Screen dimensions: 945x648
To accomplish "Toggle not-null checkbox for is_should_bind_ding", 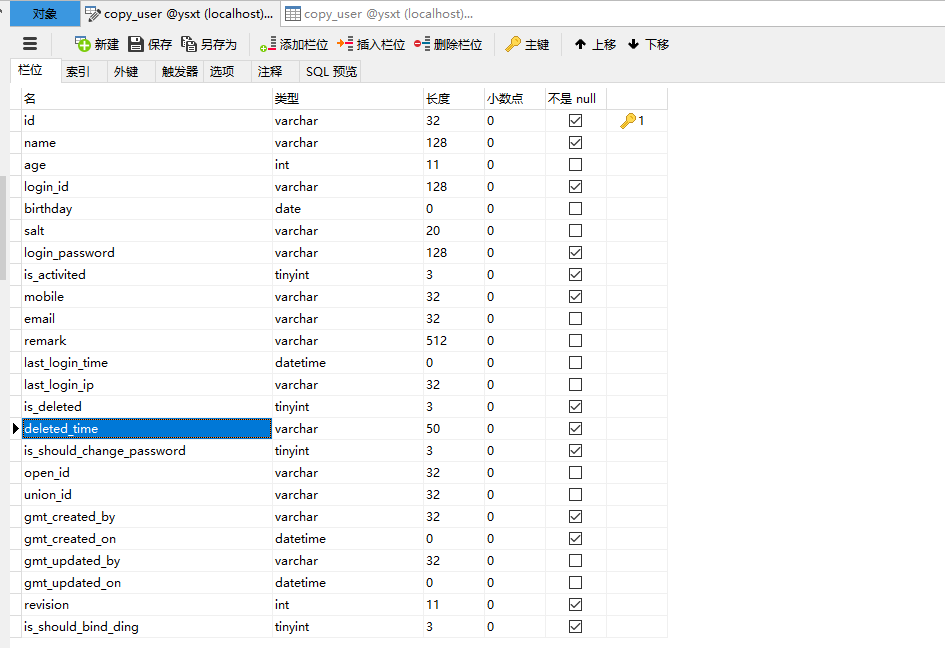I will pos(576,626).
